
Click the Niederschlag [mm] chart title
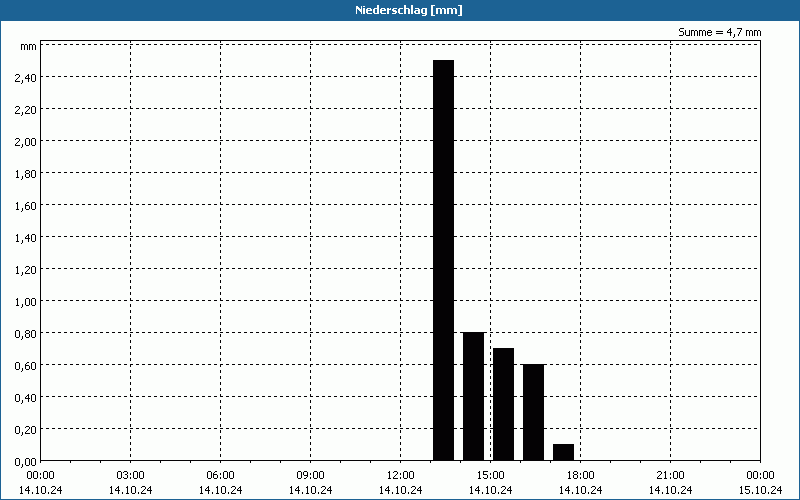coord(409,10)
